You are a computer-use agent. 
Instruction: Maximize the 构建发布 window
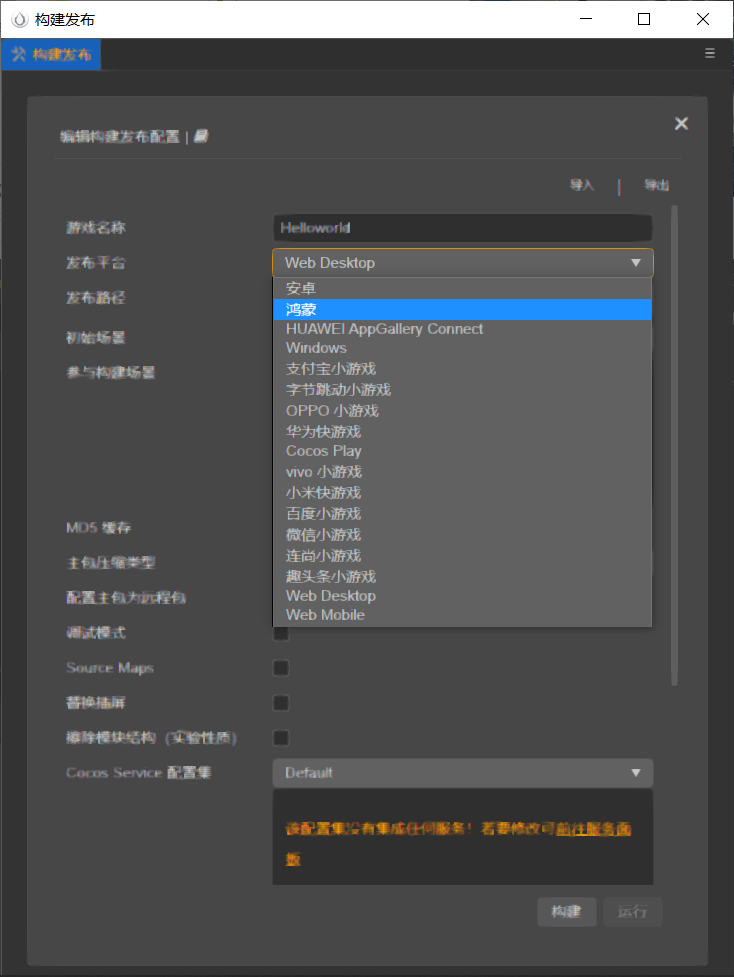click(x=644, y=19)
